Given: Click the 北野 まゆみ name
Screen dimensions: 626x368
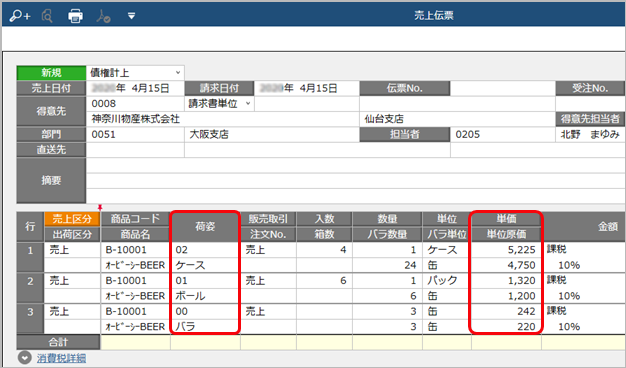Looking at the screenshot, I should 590,135.
